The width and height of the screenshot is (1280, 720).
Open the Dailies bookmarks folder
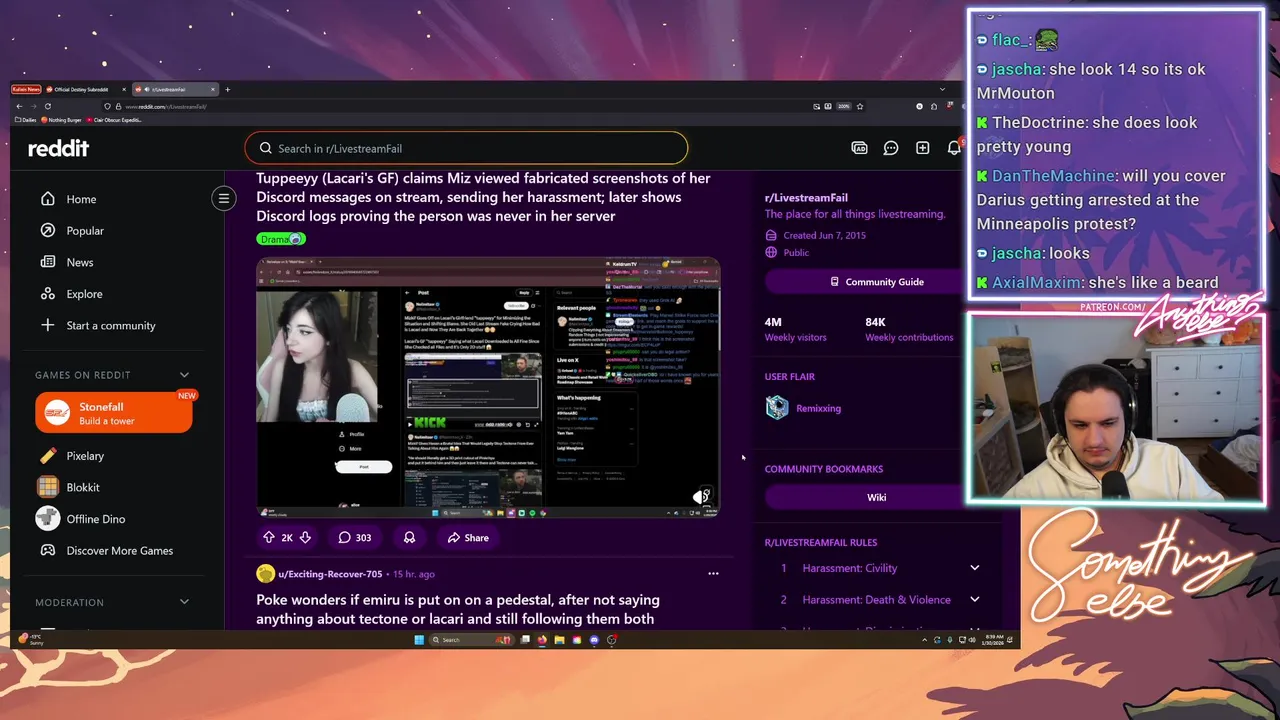tap(25, 120)
